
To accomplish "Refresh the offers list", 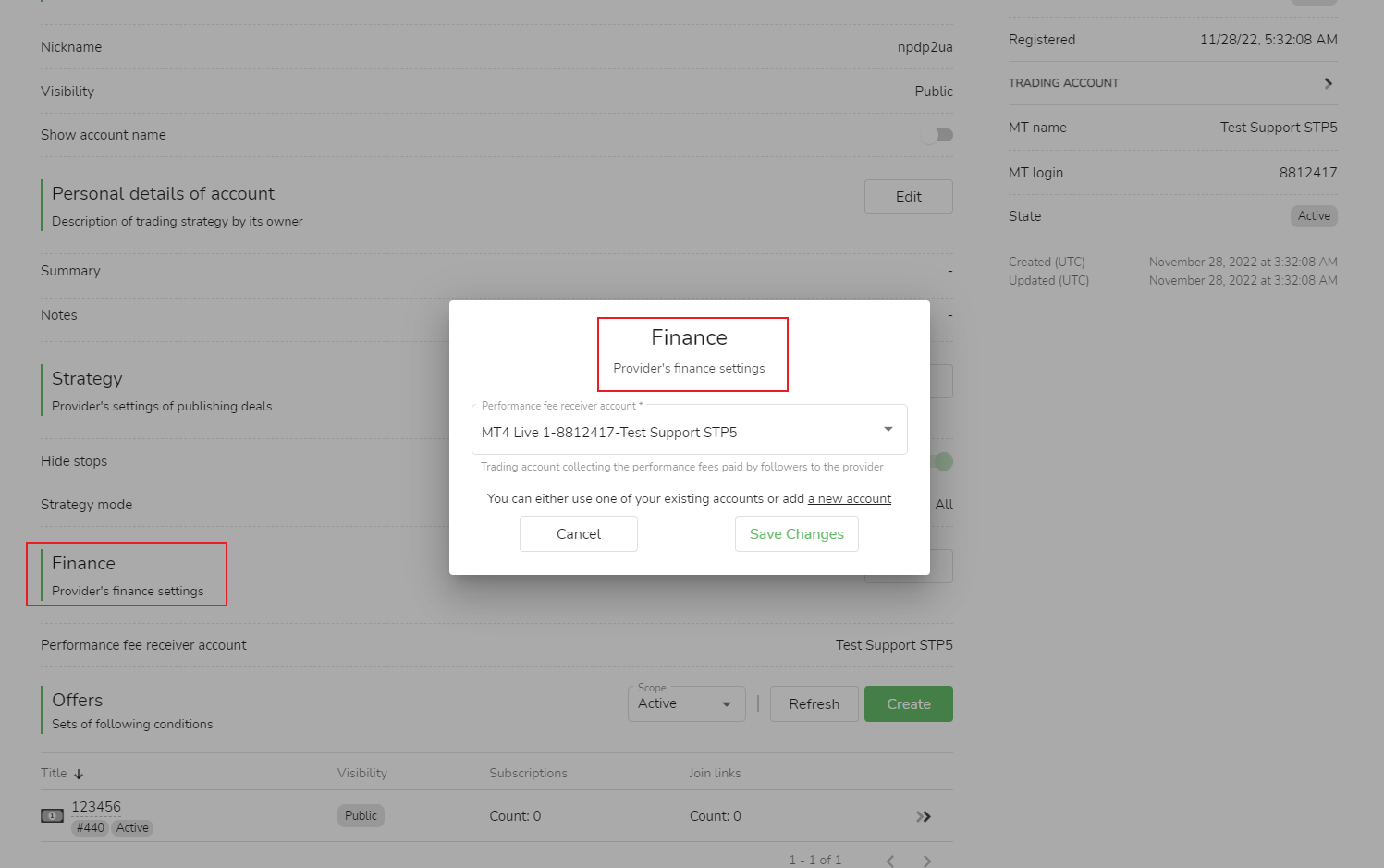I will [x=814, y=704].
